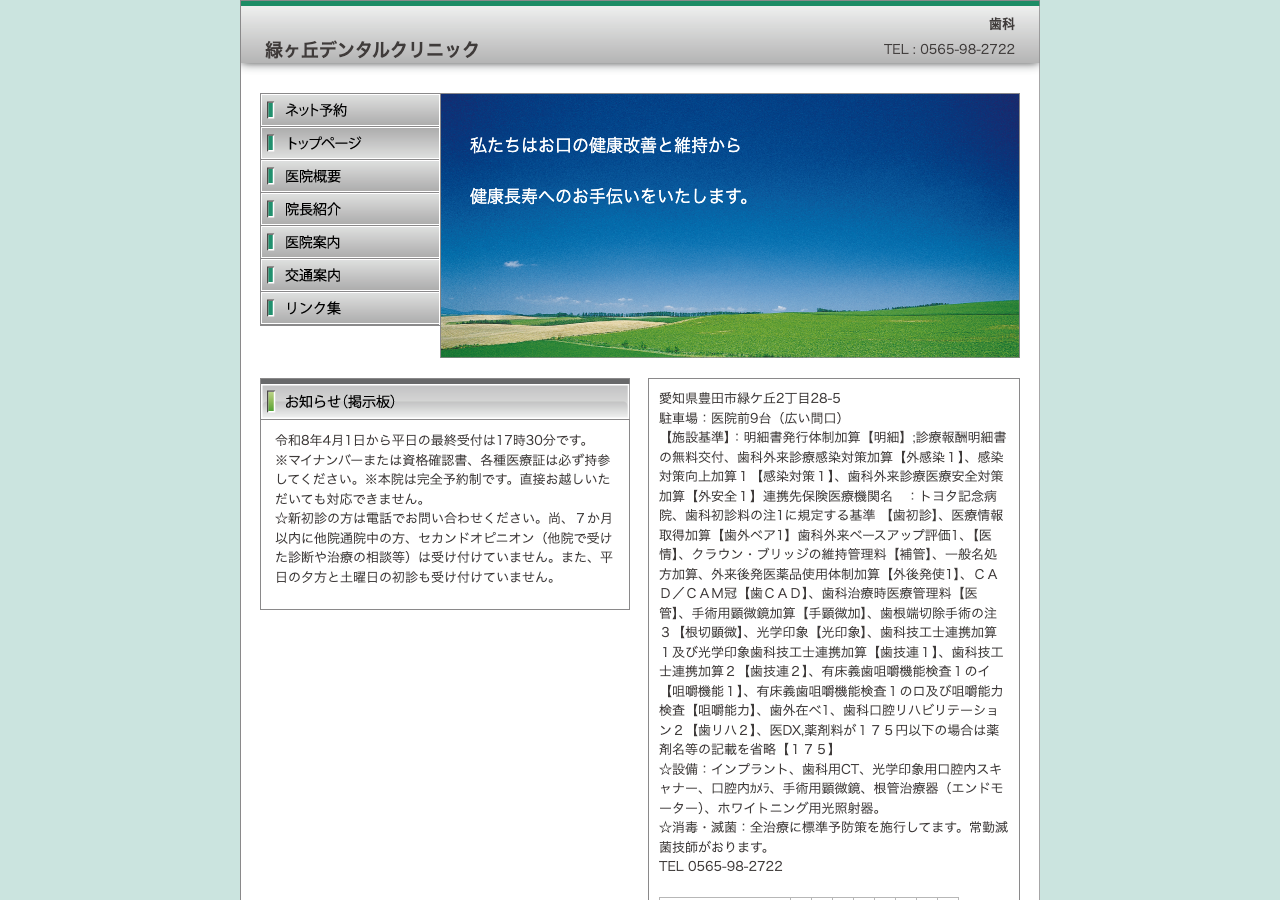1280x900 pixels.
Task: View 交通案内 page
Action: (x=350, y=275)
